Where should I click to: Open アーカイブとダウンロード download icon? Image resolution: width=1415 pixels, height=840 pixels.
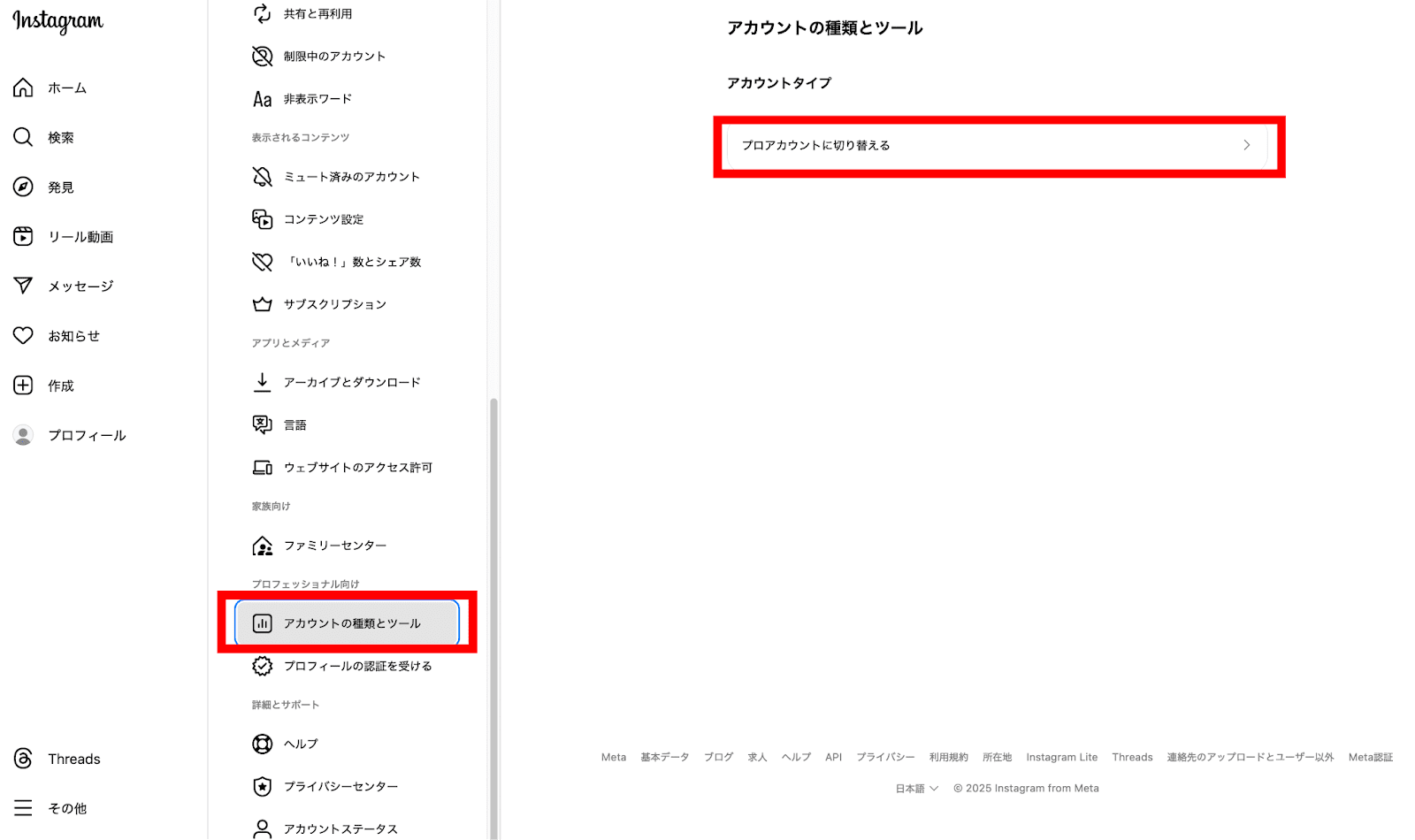click(263, 382)
